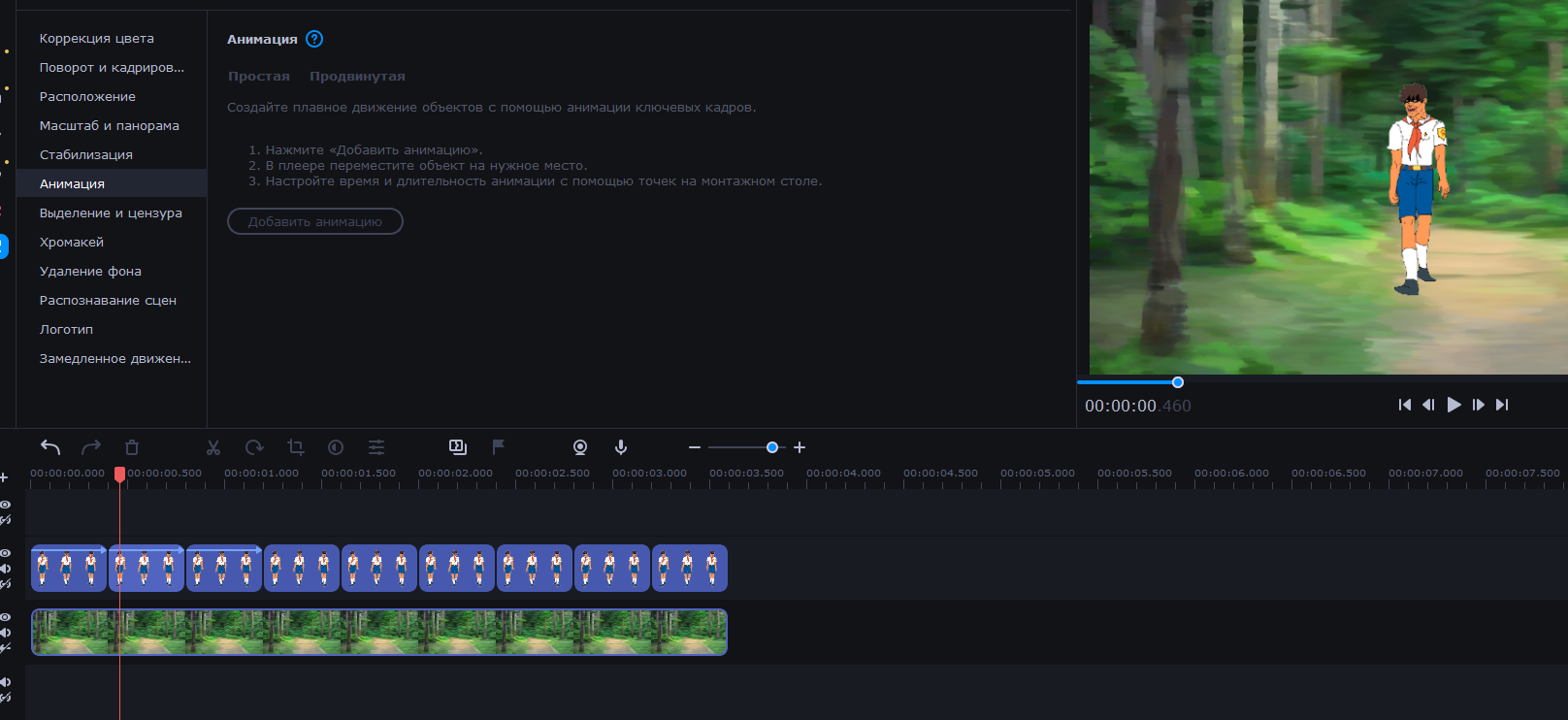The height and width of the screenshot is (720, 1568).
Task: Add a marker with flag icon
Action: pyautogui.click(x=499, y=446)
